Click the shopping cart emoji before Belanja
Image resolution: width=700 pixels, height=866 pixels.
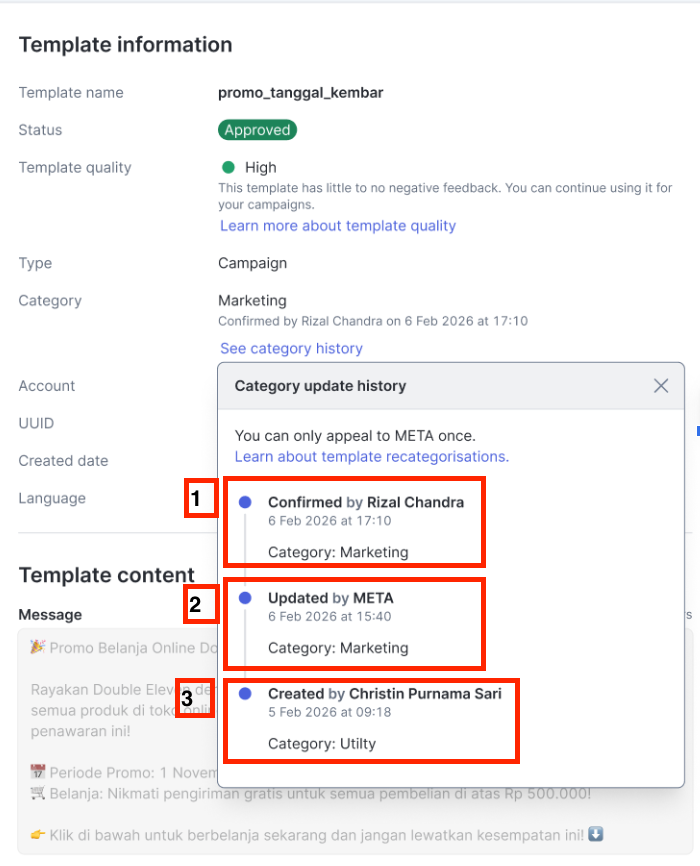click(38, 794)
